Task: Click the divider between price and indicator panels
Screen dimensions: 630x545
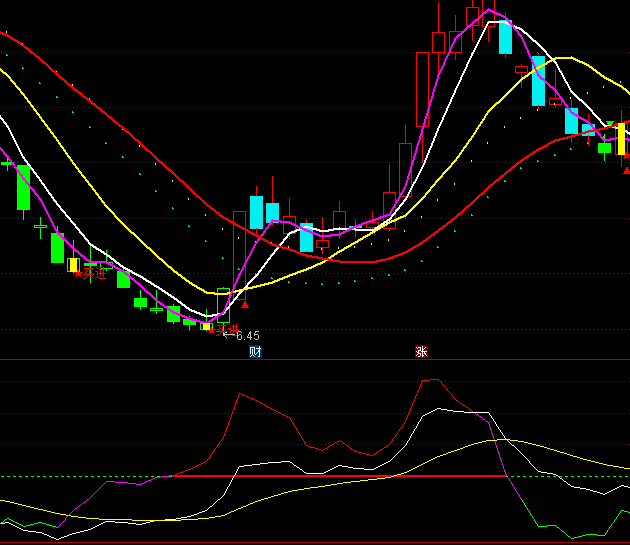Action: coord(315,359)
